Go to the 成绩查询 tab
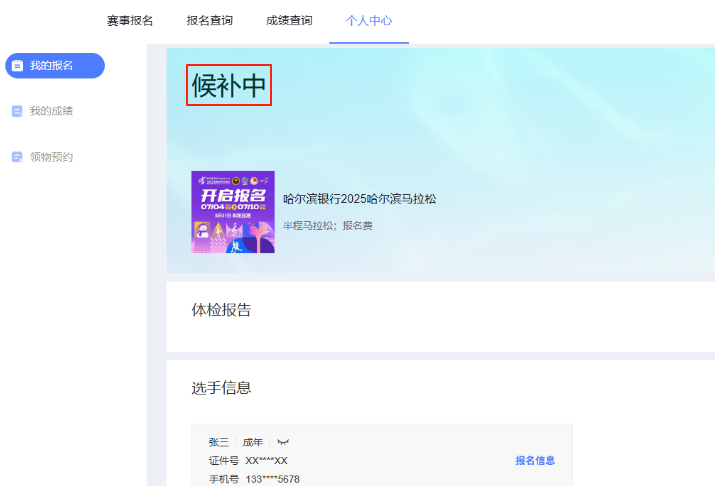This screenshot has width=715, height=486. (x=289, y=21)
